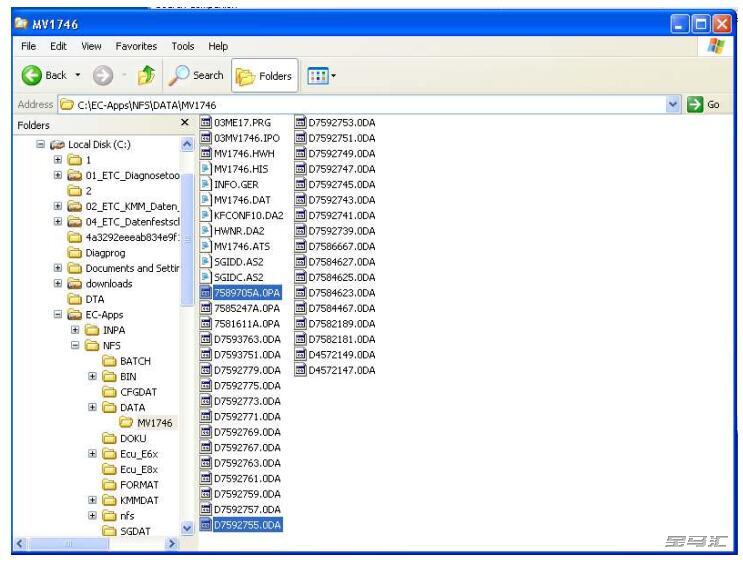Collapse the NFS folder node
This screenshot has height=564, width=743.
tap(75, 346)
